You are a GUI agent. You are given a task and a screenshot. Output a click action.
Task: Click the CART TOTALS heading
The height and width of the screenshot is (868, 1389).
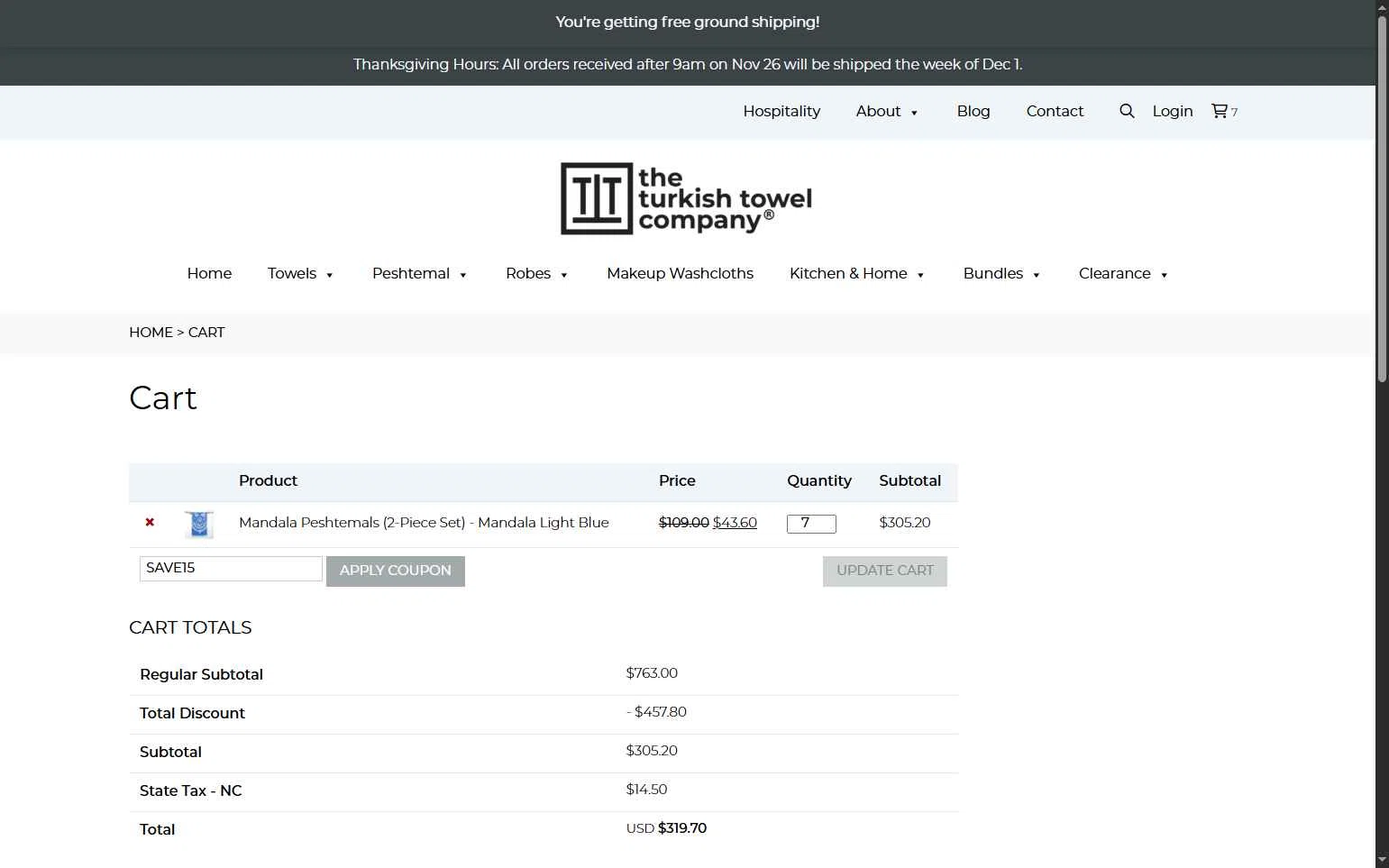click(x=190, y=627)
